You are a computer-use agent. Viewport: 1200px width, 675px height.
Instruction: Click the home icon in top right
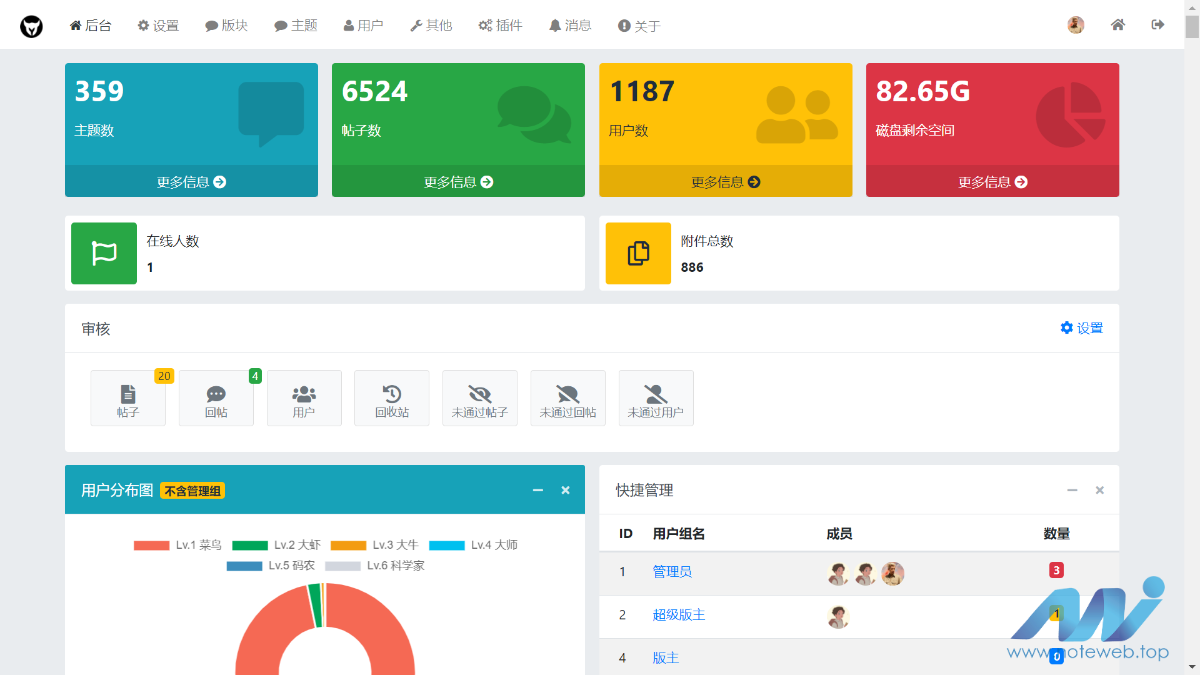click(1118, 25)
